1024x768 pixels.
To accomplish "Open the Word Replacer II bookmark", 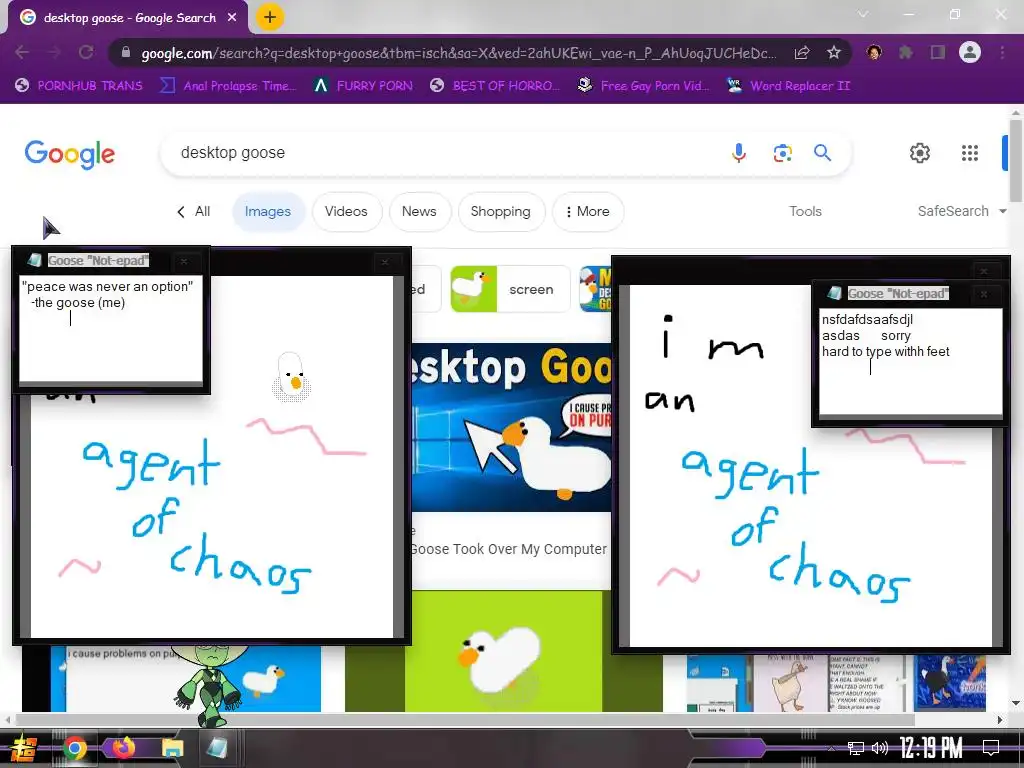I will click(x=788, y=86).
